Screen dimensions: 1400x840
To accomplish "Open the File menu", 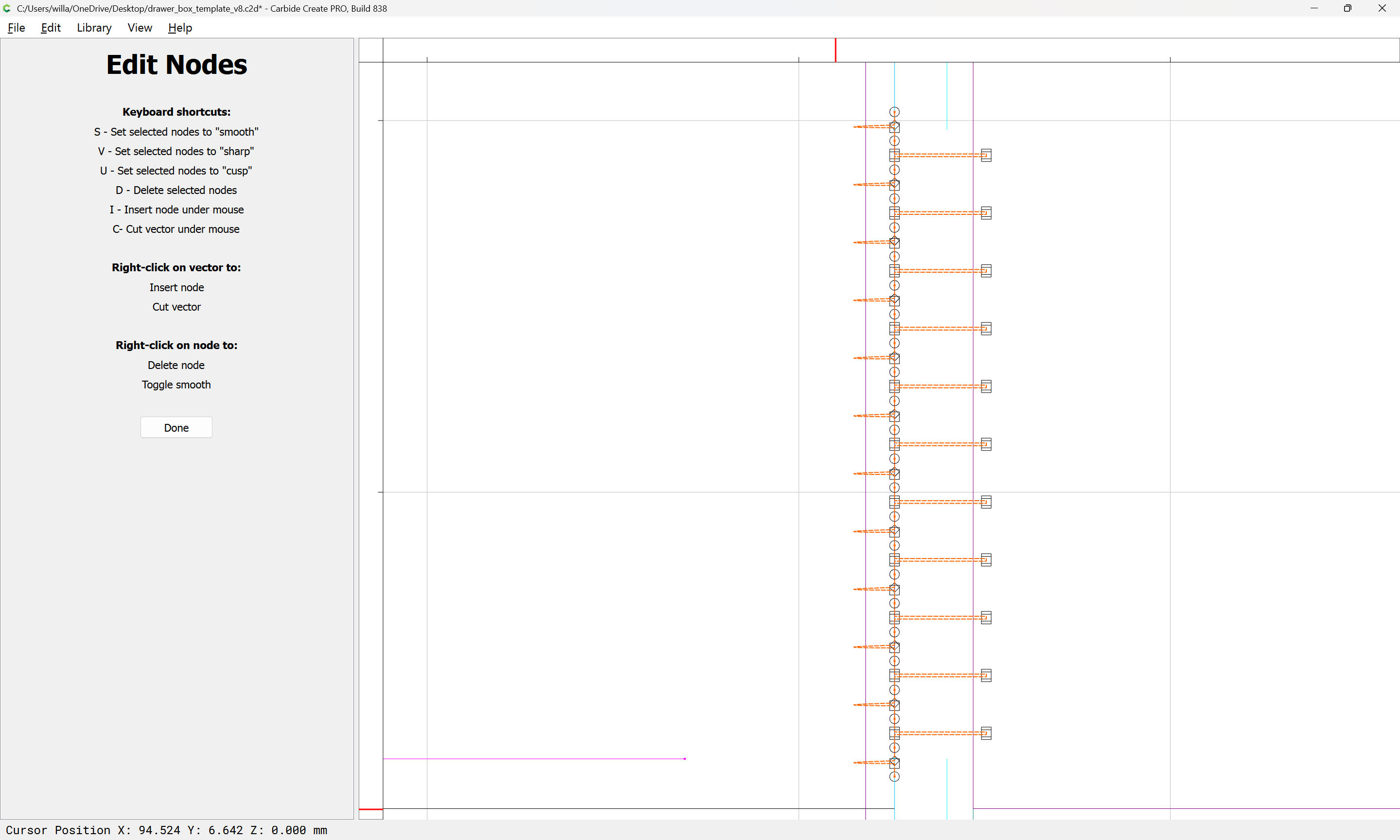I will [x=16, y=28].
